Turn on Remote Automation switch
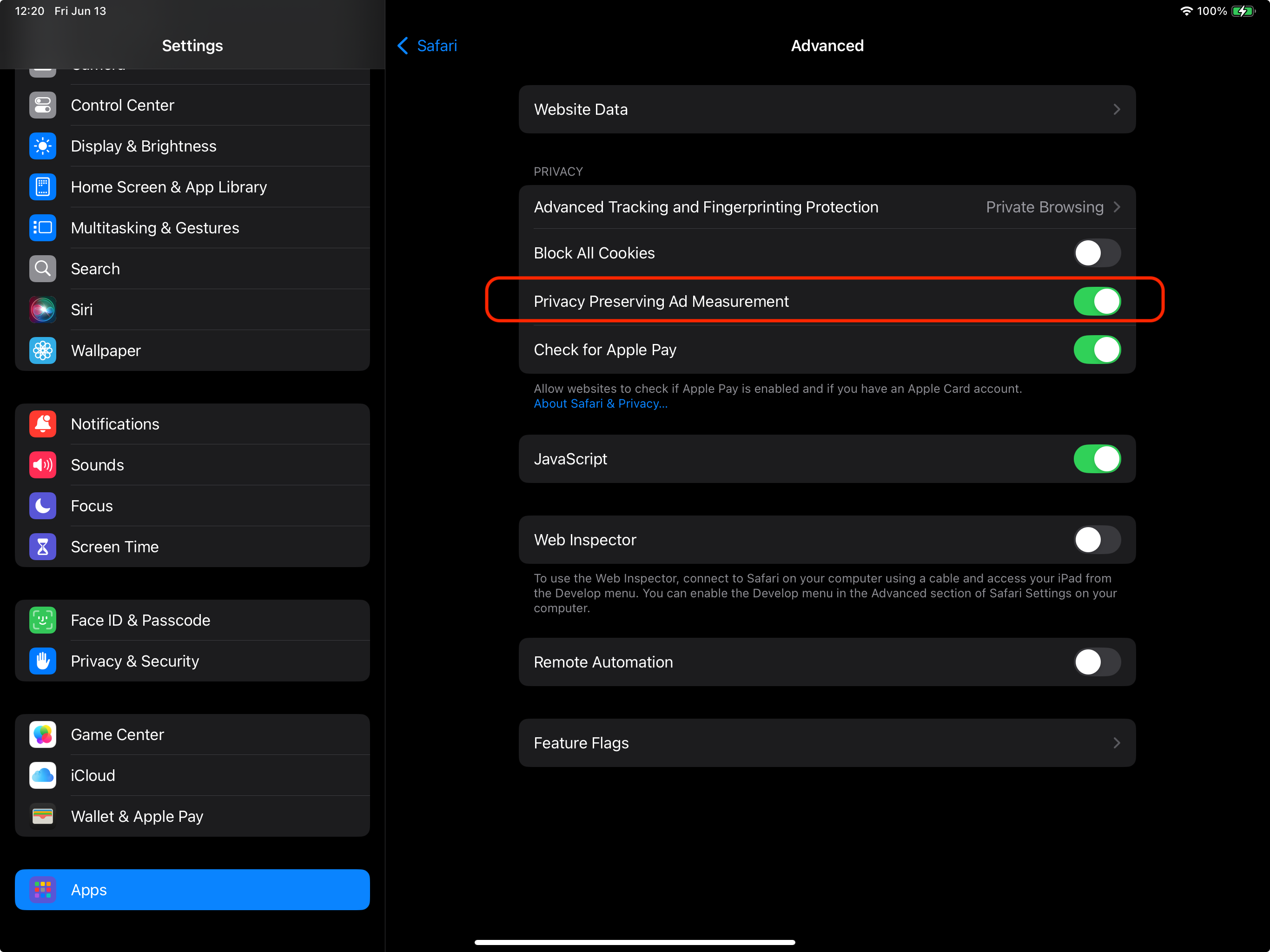 [x=1097, y=662]
